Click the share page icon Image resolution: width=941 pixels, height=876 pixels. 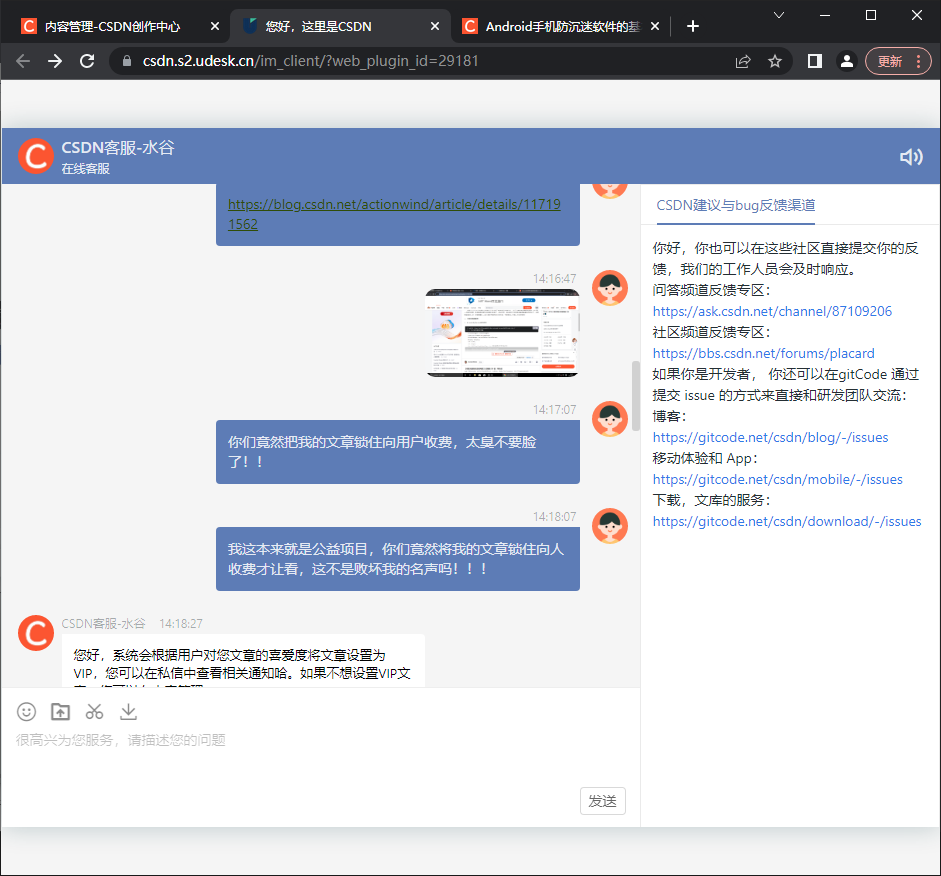(743, 61)
